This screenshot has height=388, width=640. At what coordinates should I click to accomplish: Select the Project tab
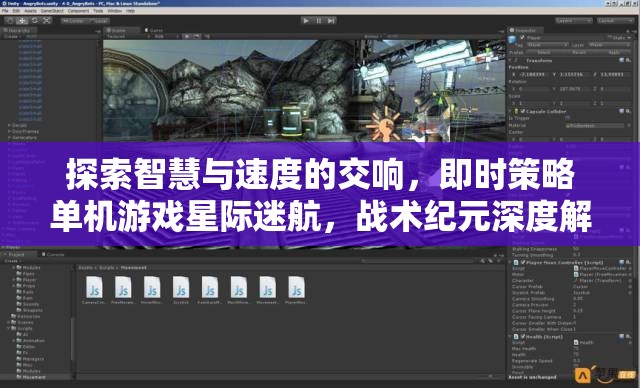point(18,254)
